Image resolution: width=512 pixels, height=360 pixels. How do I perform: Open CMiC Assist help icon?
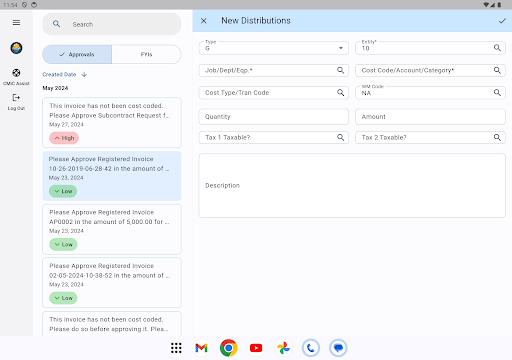click(x=16, y=73)
